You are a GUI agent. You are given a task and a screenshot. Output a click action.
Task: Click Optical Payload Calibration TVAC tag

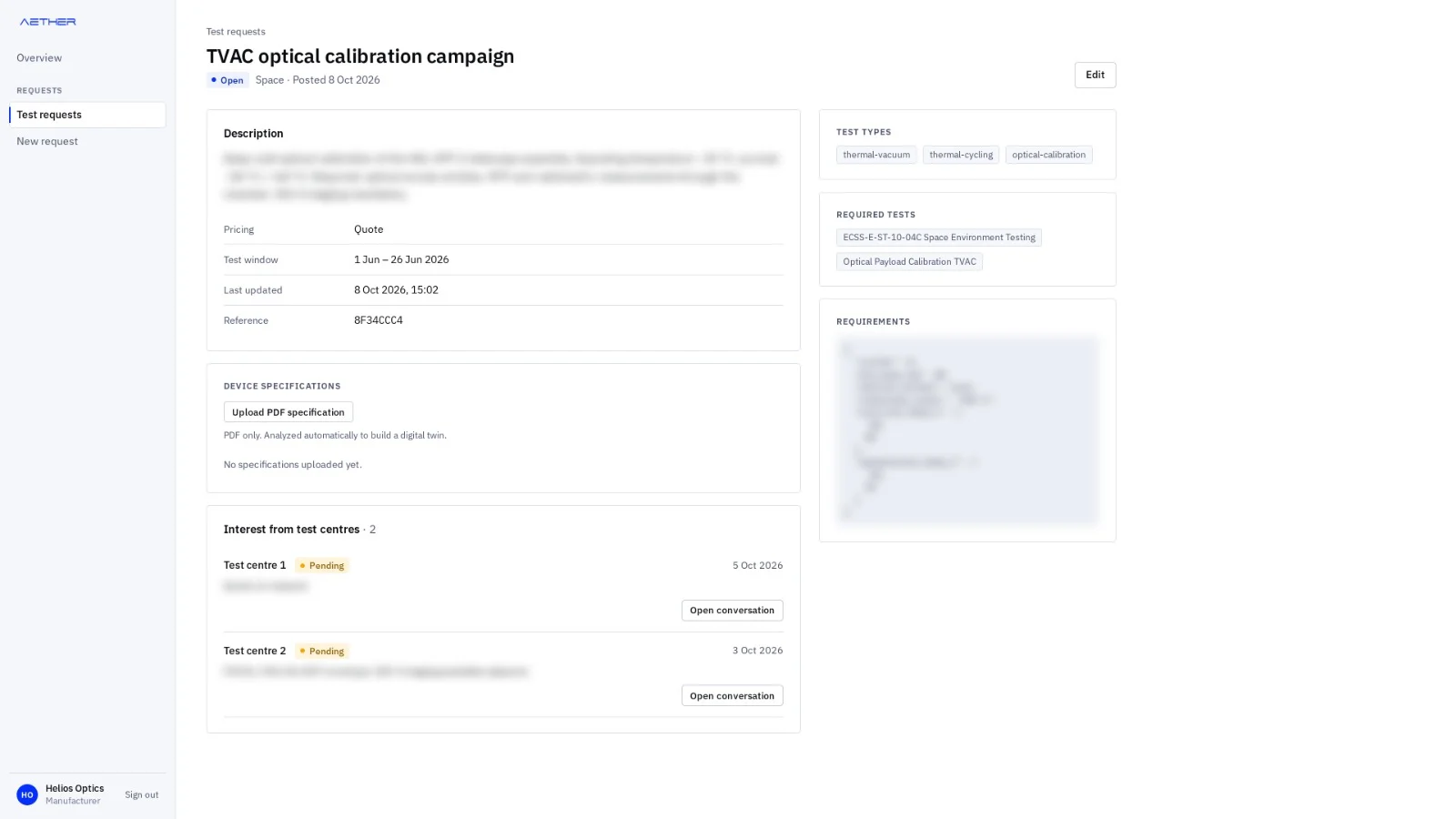(x=909, y=262)
